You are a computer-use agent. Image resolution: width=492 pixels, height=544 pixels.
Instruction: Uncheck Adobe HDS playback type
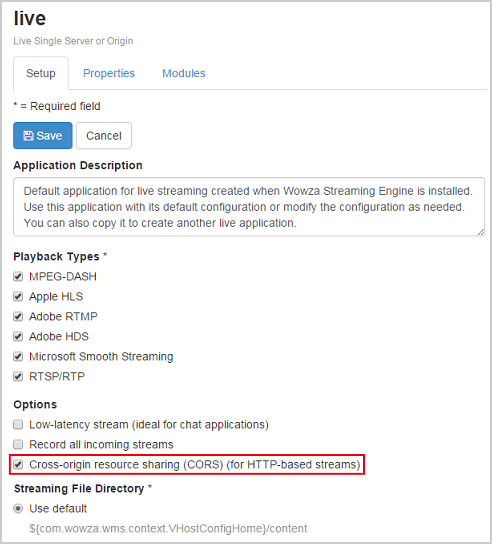click(x=18, y=337)
